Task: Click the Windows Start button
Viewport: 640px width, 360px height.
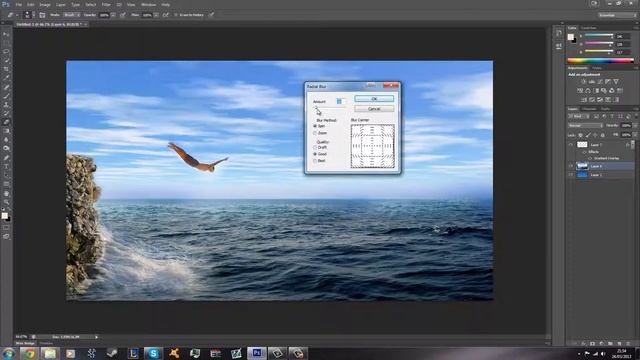Action: [x=8, y=353]
